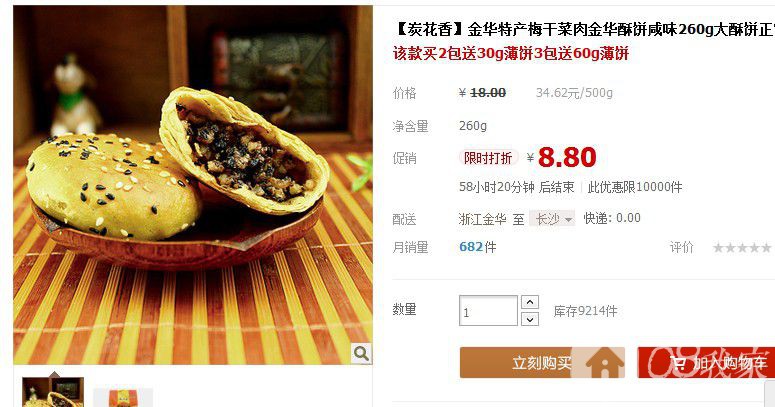This screenshot has height=407, width=775.
Task: Click the 8.80 discounted price
Action: click(567, 158)
